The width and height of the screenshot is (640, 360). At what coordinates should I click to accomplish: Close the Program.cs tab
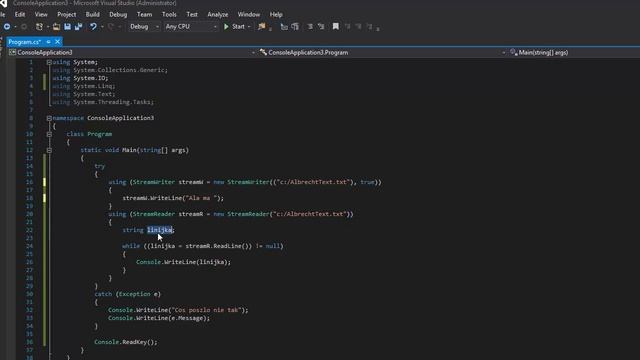pos(58,42)
